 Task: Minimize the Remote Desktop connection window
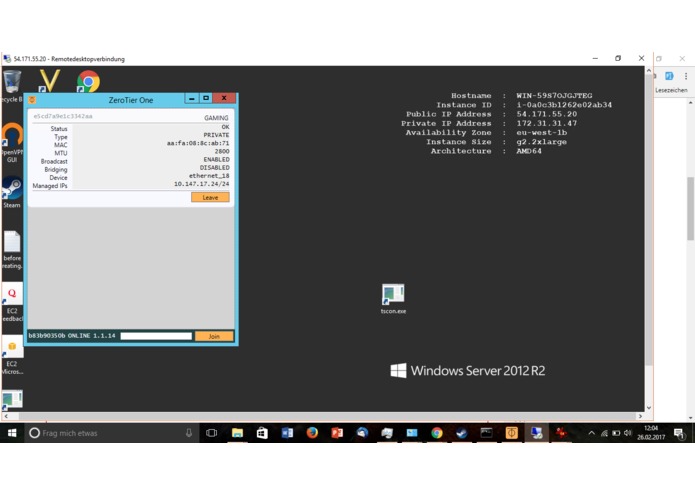click(595, 58)
